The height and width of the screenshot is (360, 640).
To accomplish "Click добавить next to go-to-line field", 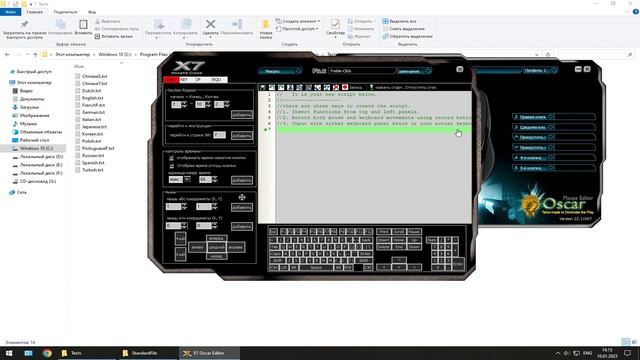I will pyautogui.click(x=242, y=135).
